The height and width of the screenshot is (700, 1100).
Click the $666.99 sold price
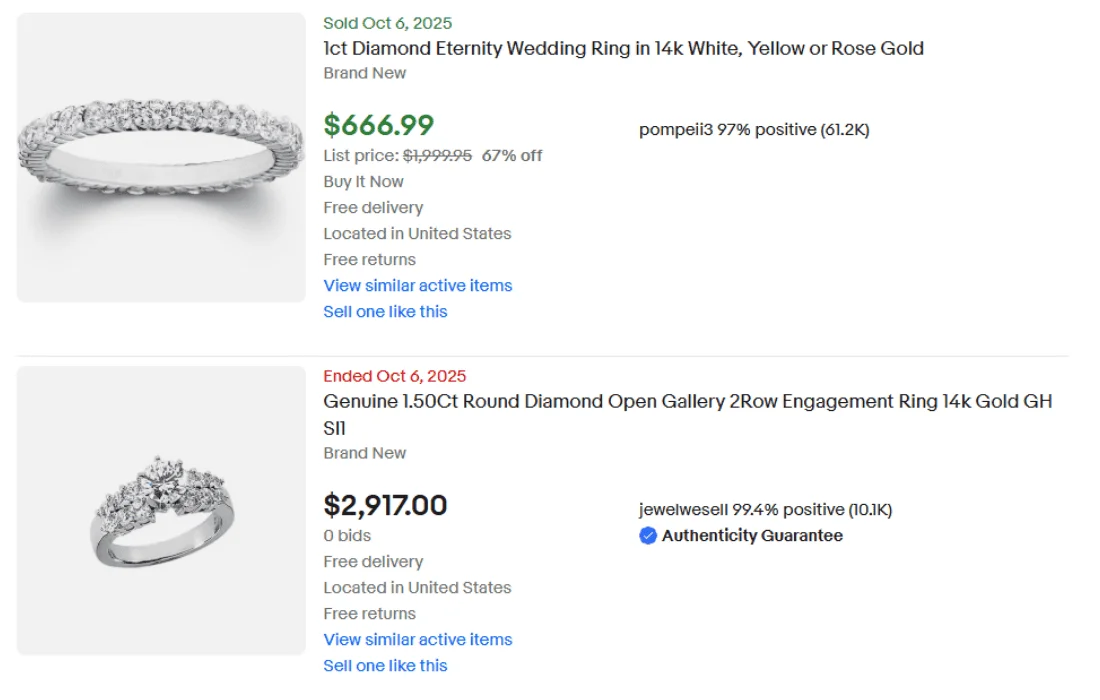[x=379, y=125]
